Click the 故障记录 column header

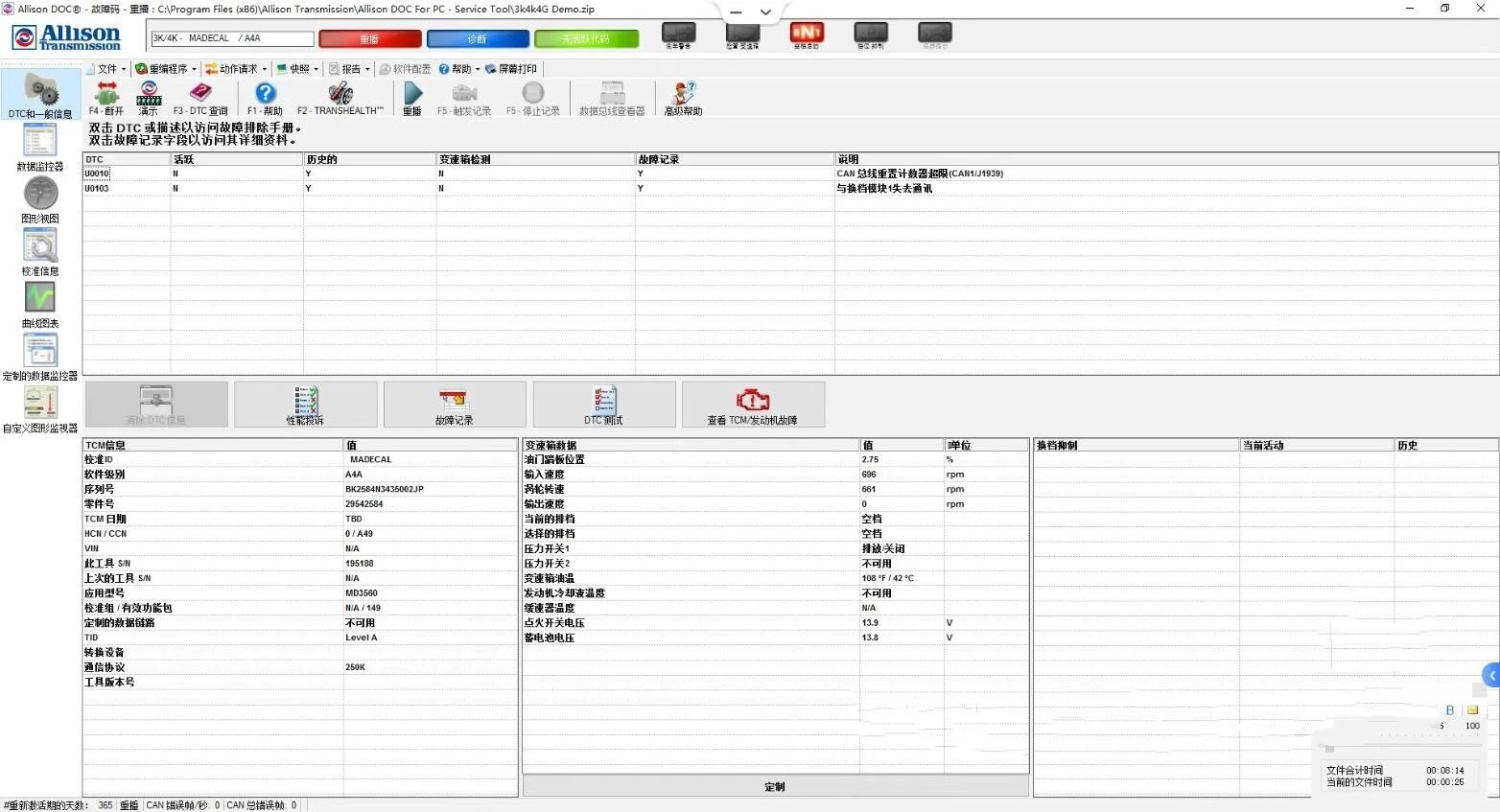click(735, 159)
